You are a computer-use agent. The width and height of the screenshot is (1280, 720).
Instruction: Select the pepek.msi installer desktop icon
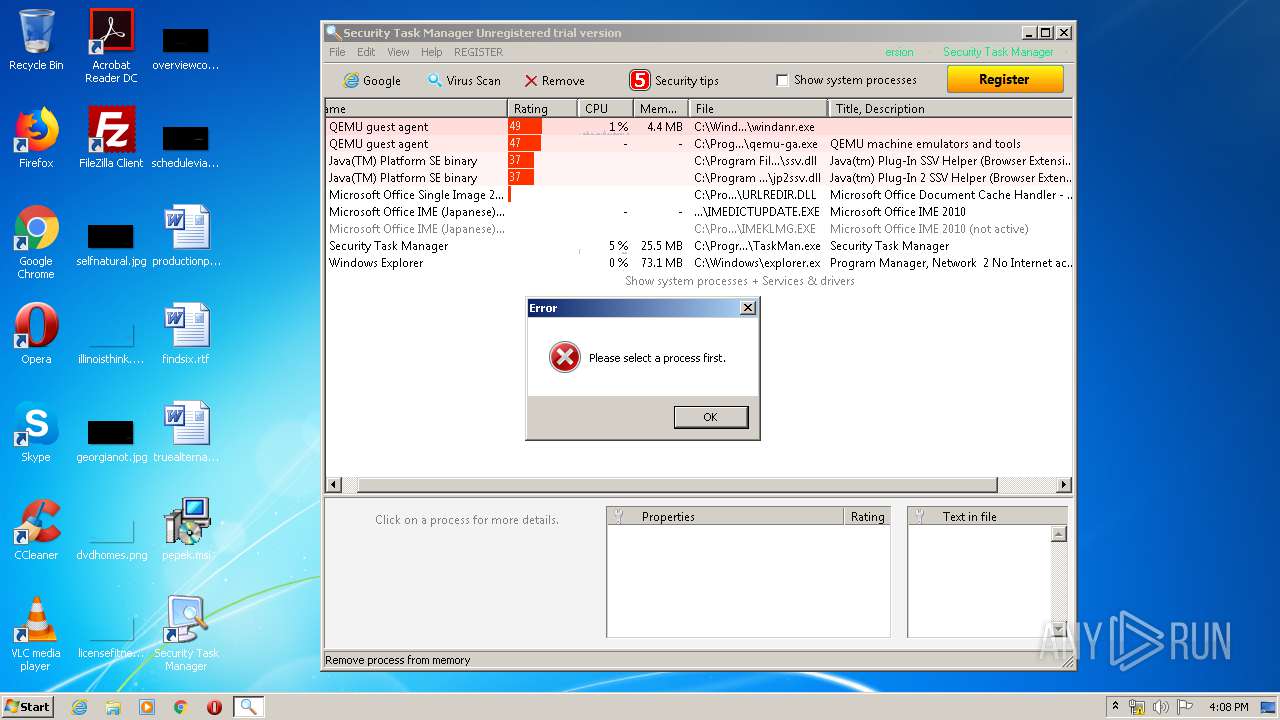tap(186, 530)
